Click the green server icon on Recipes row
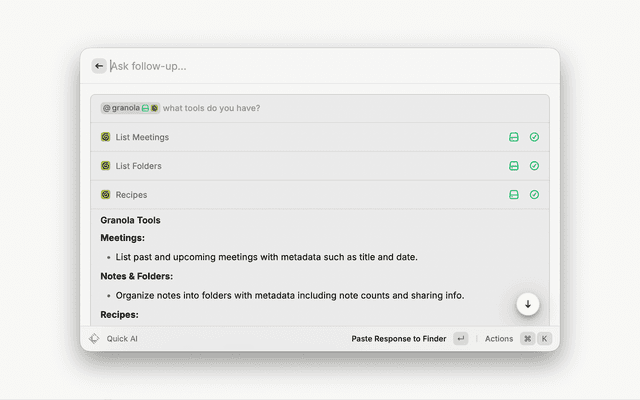640x400 pixels. (514, 195)
